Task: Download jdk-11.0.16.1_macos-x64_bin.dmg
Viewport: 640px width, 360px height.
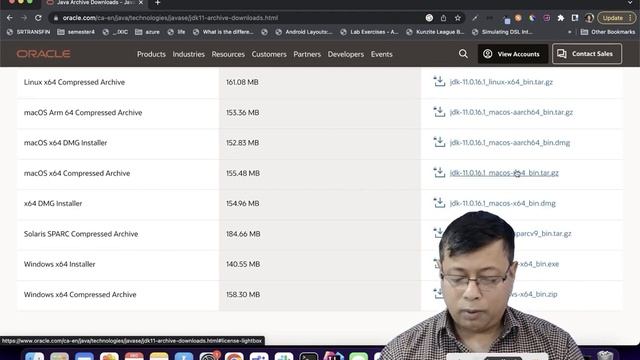Action: 502,203
